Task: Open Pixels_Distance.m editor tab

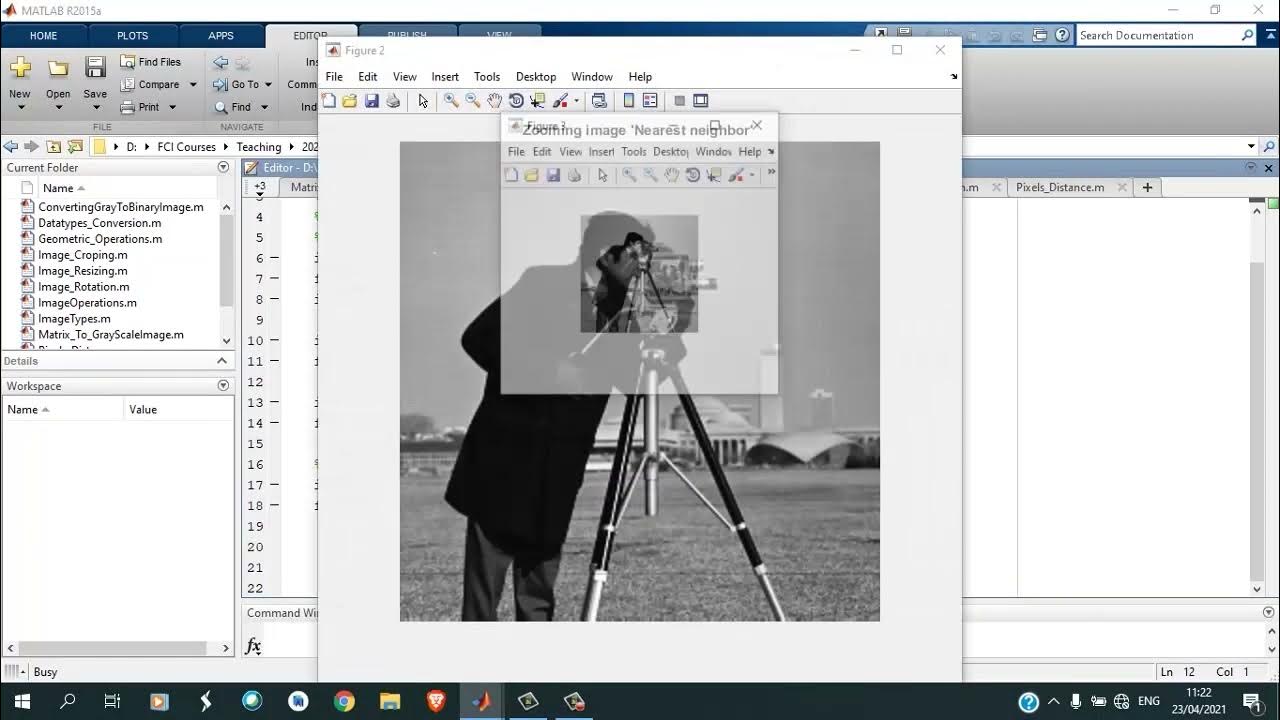Action: point(1060,187)
